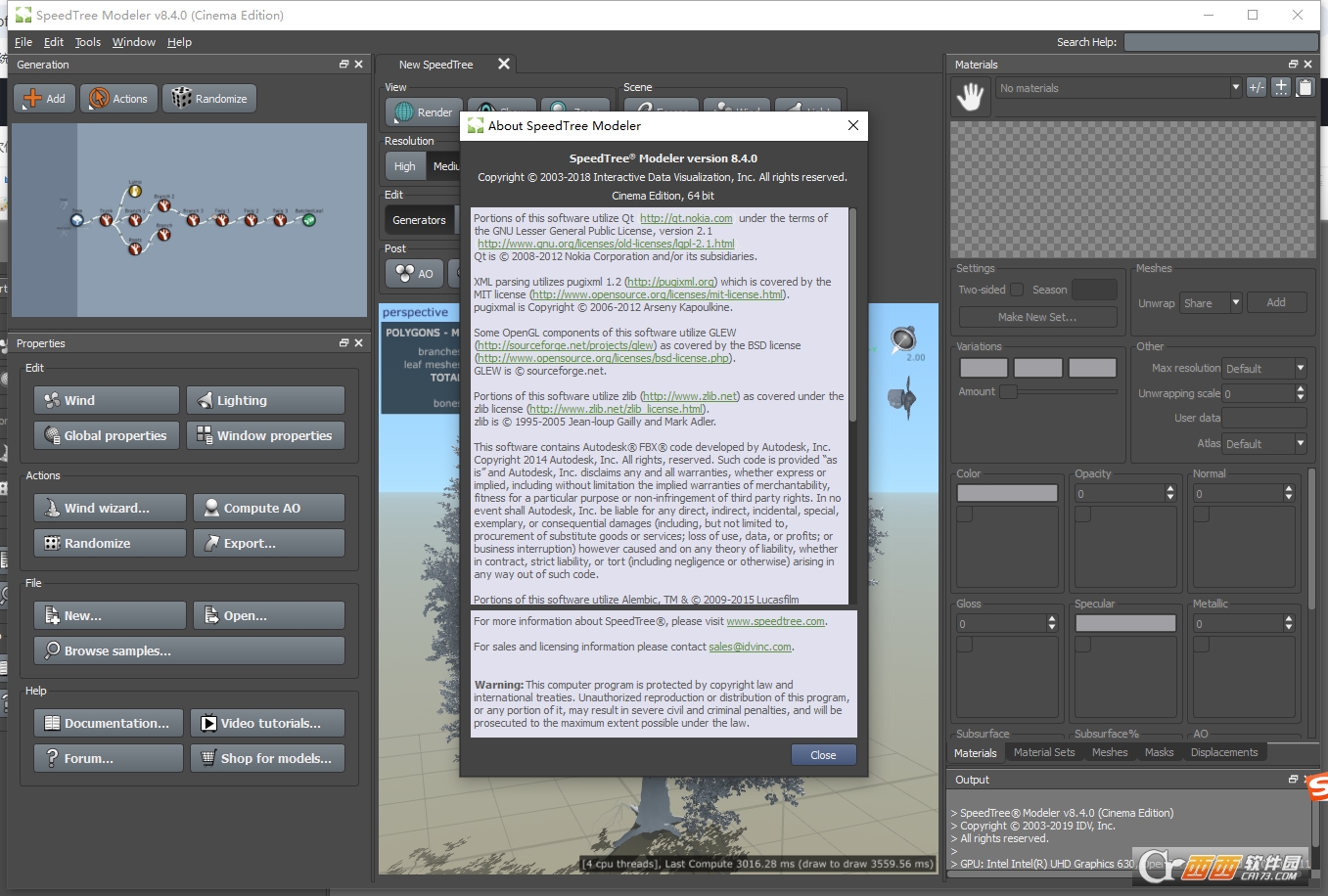Click the clipboard paste material icon
The image size is (1328, 896).
(1305, 87)
